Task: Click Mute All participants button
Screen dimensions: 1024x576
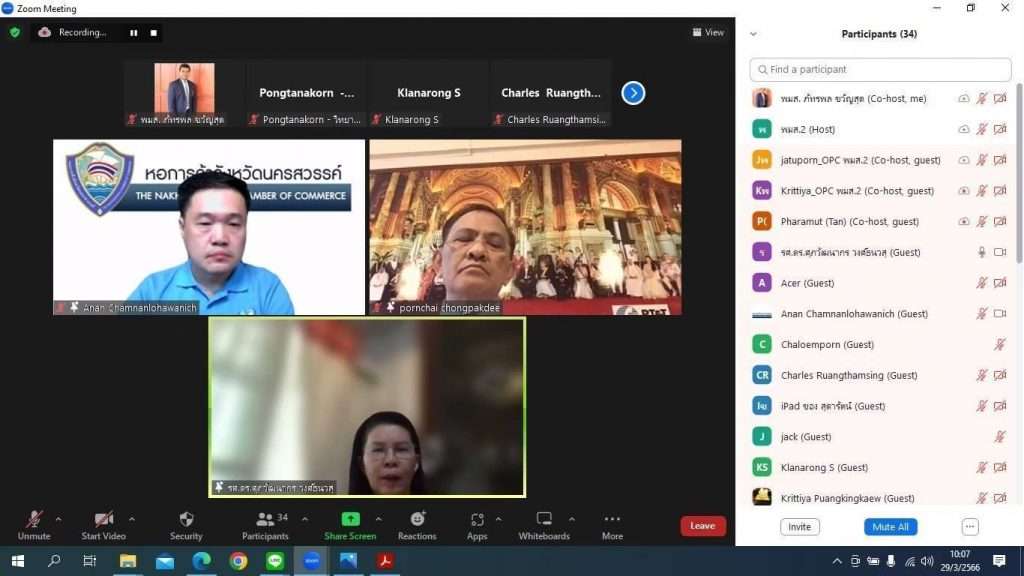Action: click(x=890, y=526)
